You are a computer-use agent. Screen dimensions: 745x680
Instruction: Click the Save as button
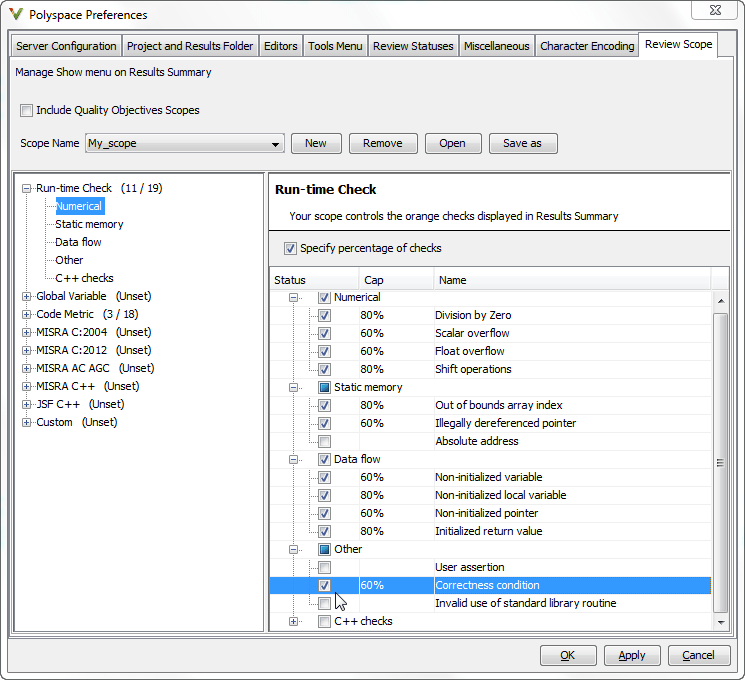point(523,144)
